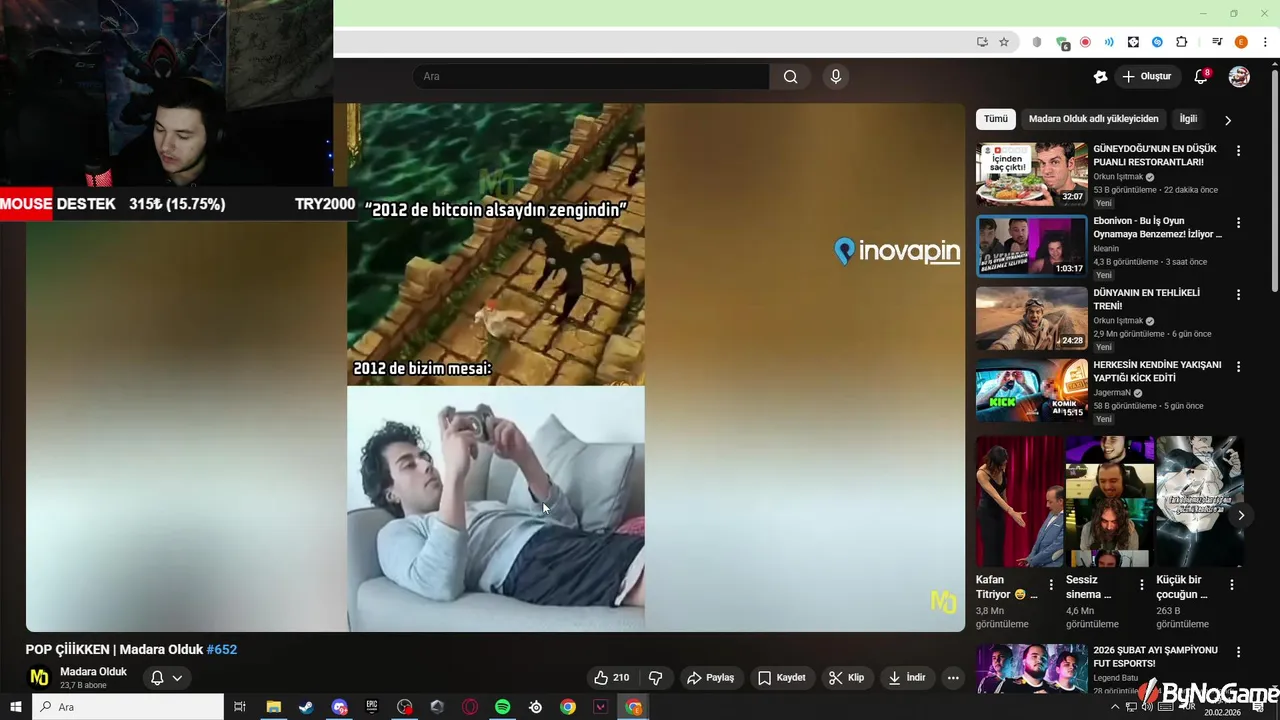Open the HERKESİN KENDİNE YAKIŞANI KICK EDİTİ thumbnail
Screen dimensions: 1280x720
coord(1031,390)
